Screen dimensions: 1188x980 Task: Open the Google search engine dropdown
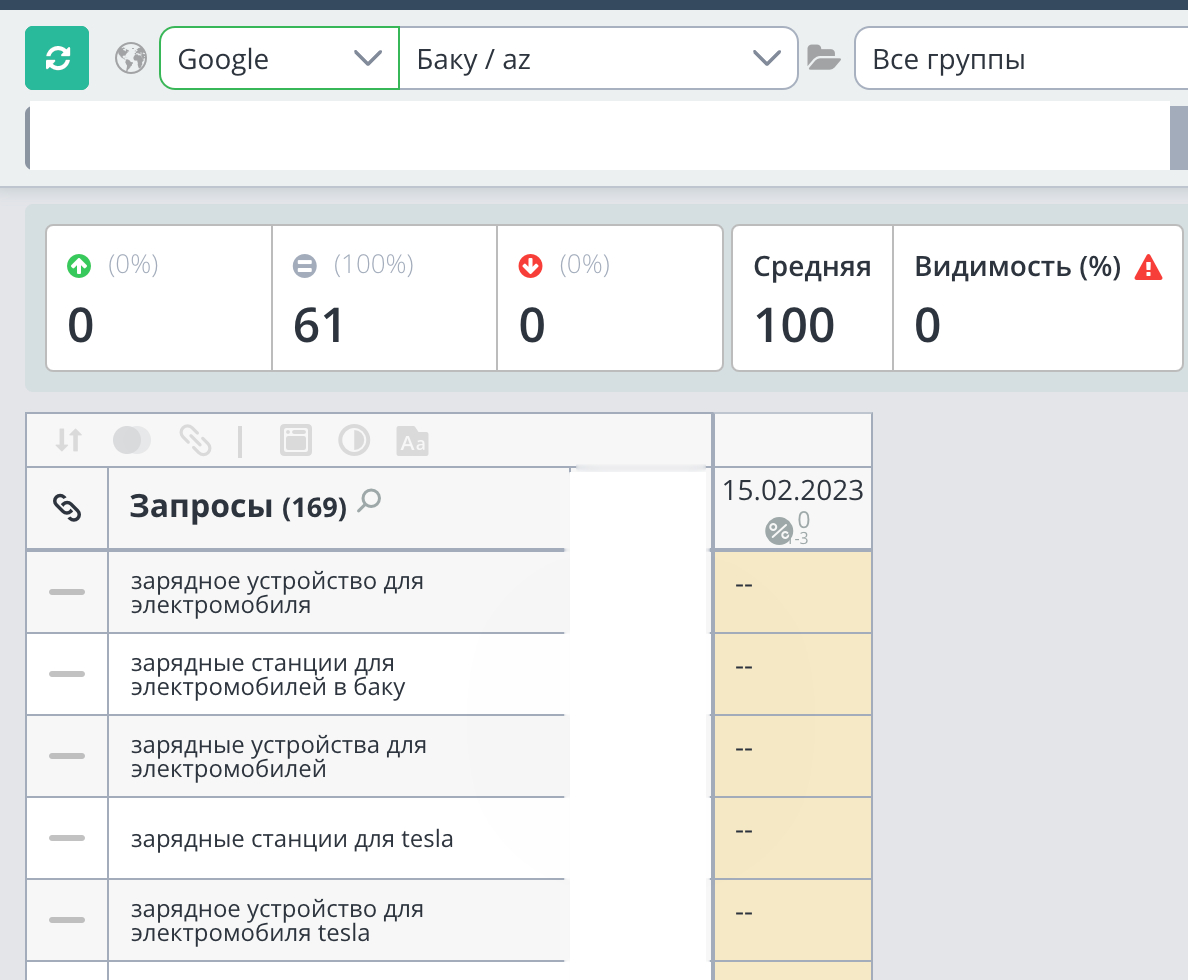pos(279,59)
